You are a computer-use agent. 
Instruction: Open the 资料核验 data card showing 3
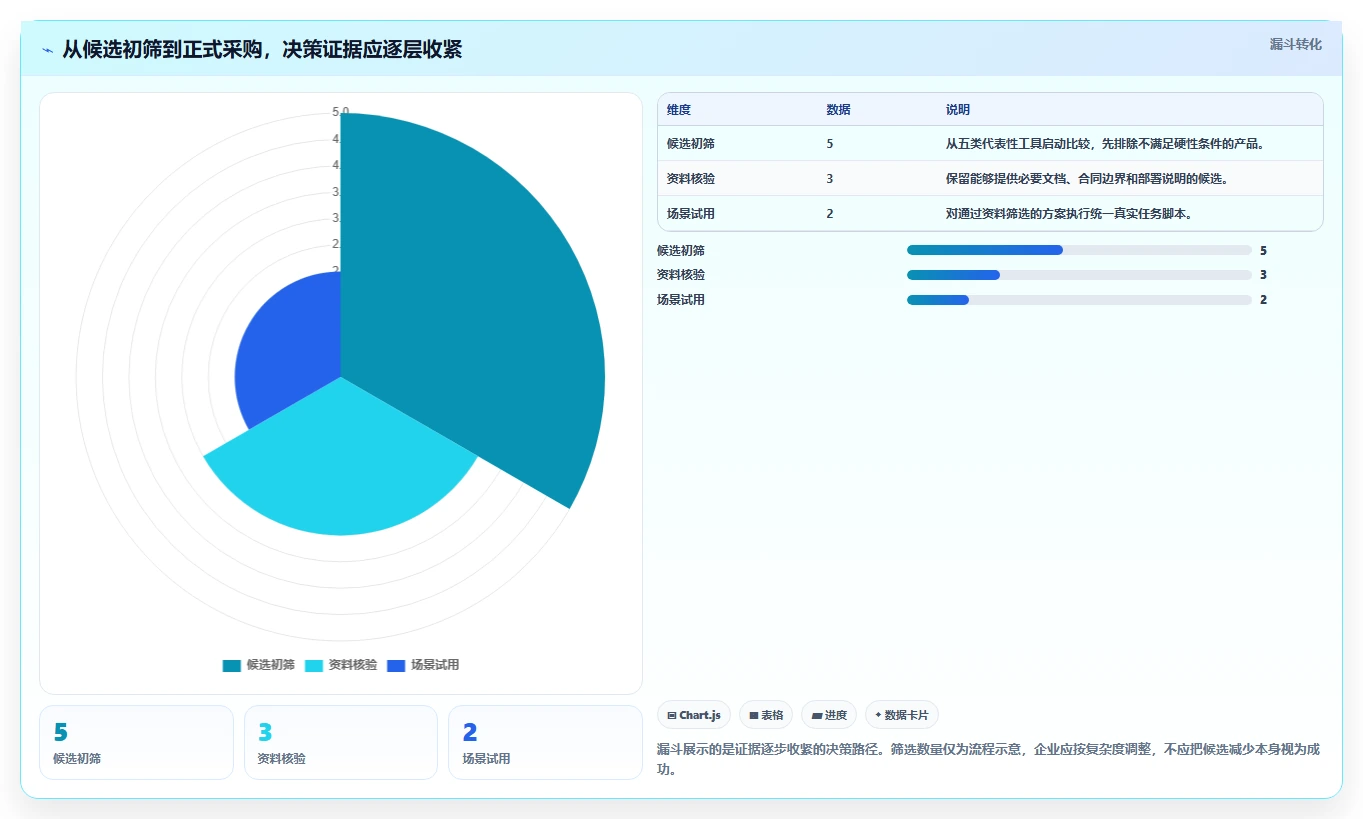click(341, 742)
